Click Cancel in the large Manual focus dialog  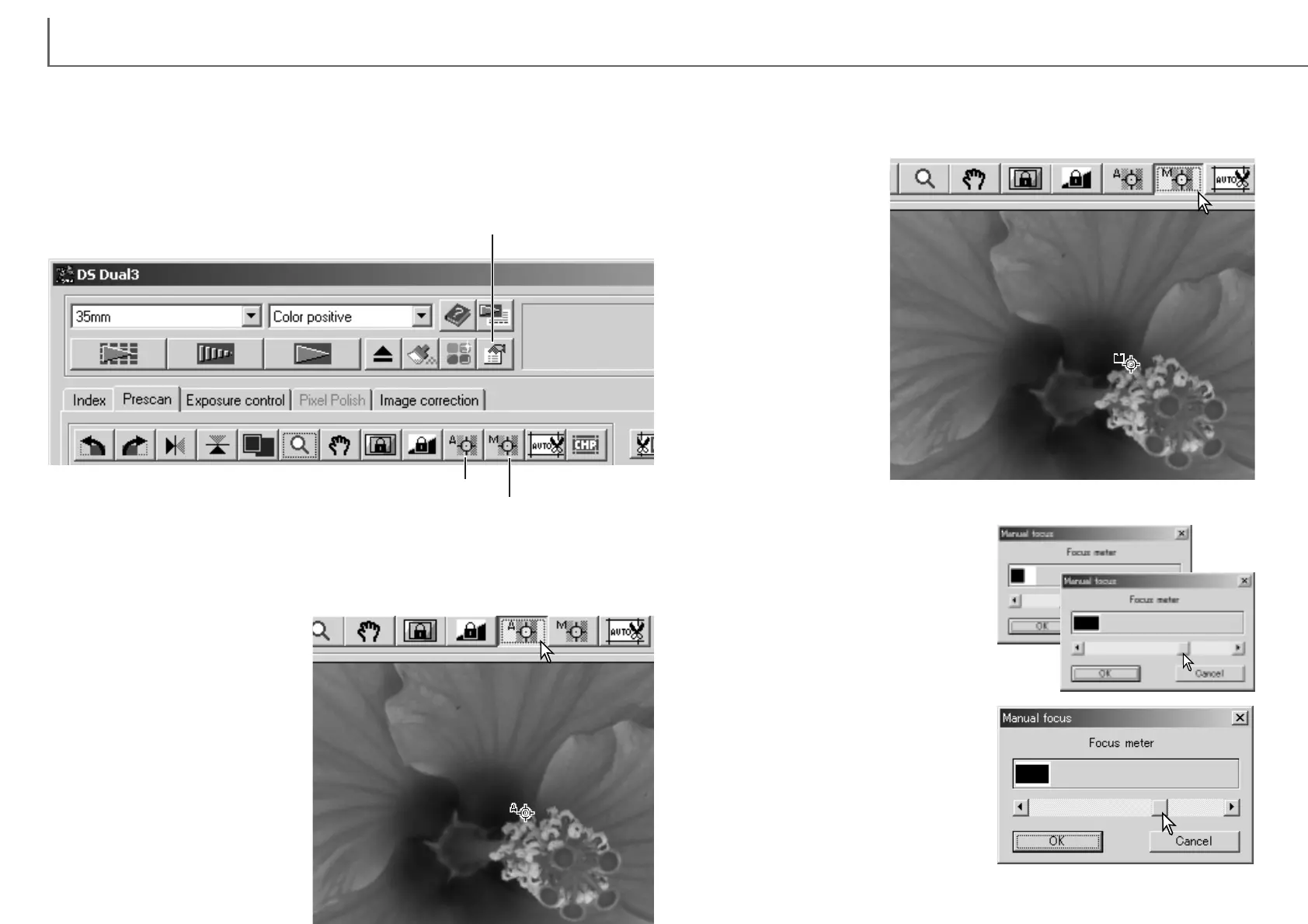click(x=1194, y=841)
